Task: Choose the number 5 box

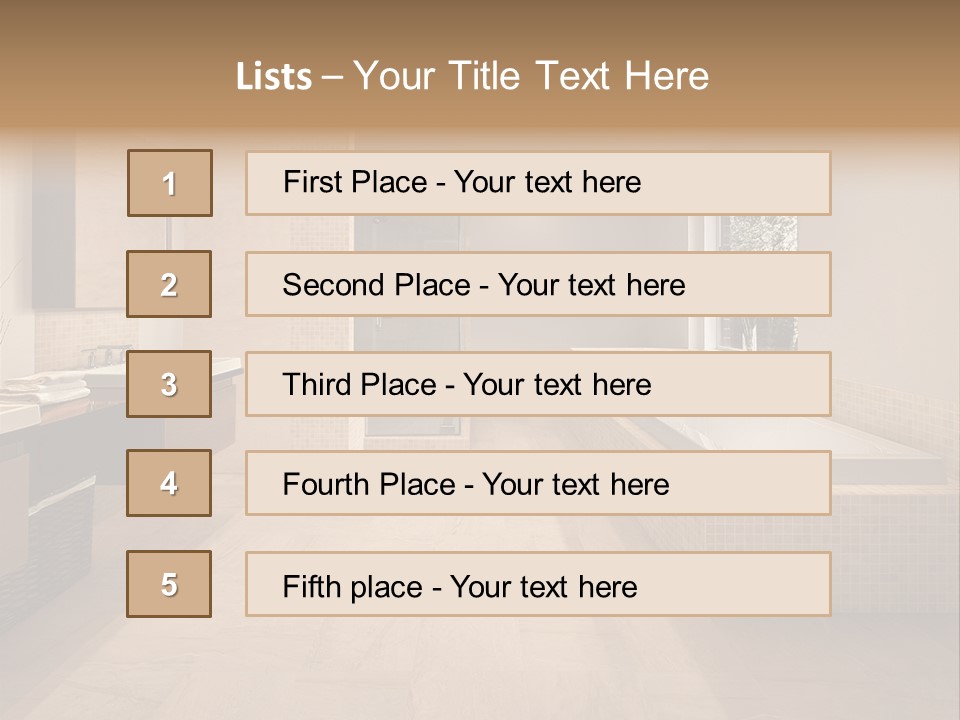Action: (169, 584)
